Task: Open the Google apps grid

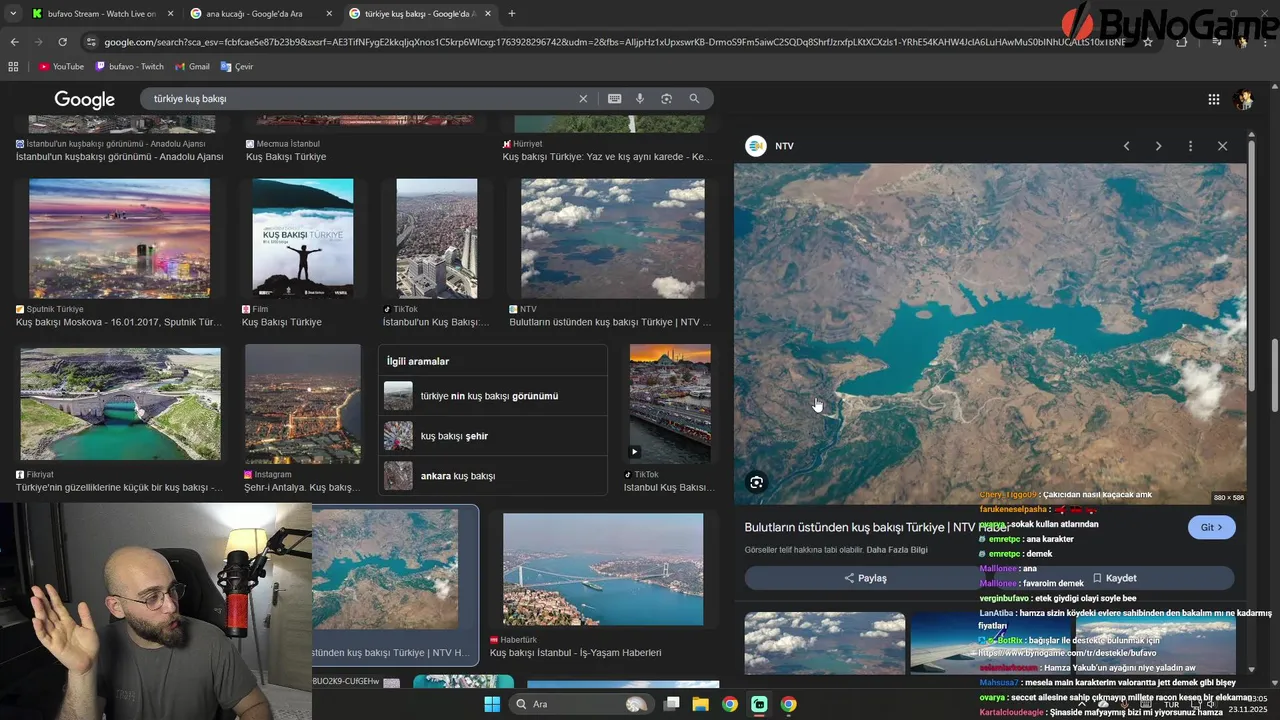Action: point(1213,99)
